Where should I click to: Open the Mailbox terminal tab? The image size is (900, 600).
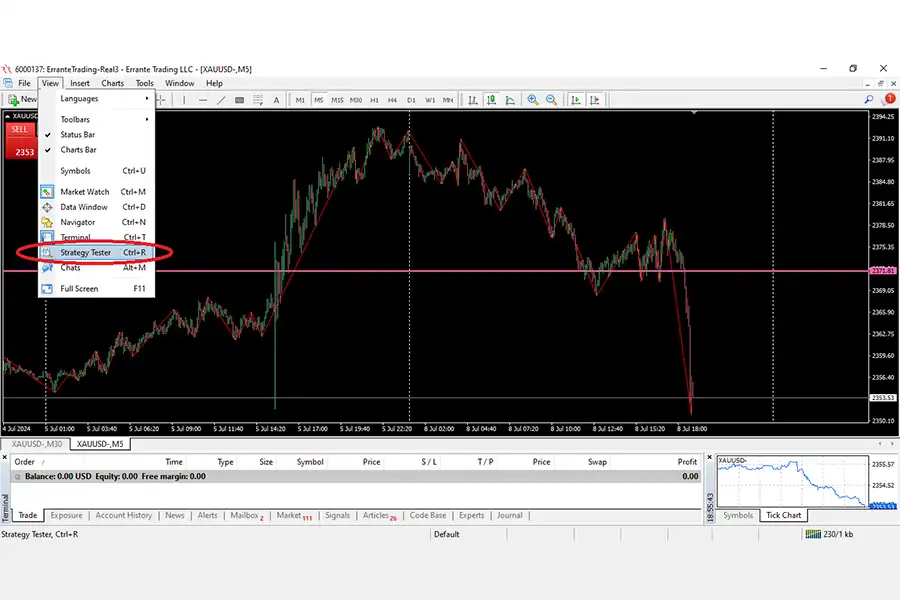(247, 516)
